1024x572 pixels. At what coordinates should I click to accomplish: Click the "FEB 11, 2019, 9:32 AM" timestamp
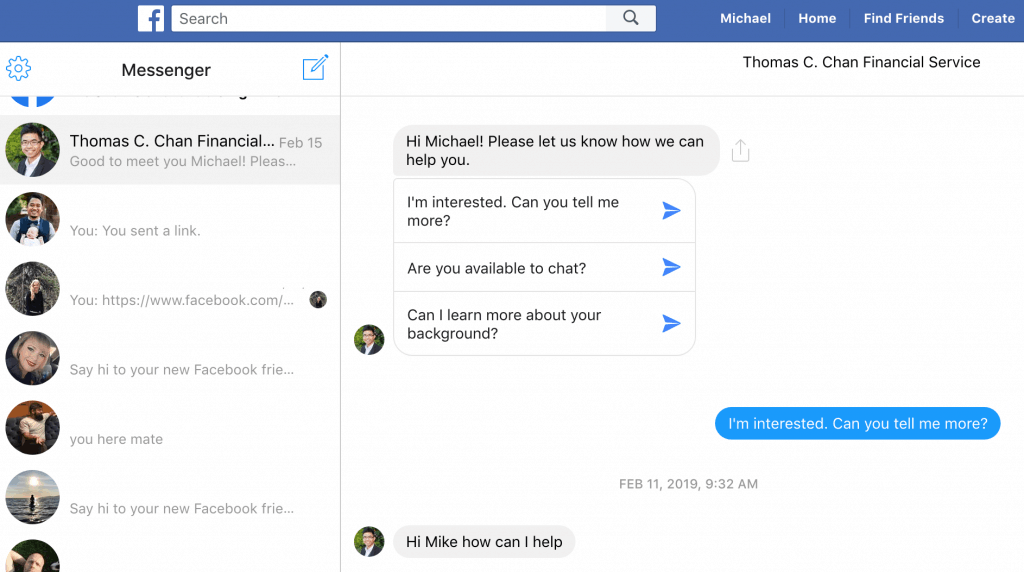[688, 484]
